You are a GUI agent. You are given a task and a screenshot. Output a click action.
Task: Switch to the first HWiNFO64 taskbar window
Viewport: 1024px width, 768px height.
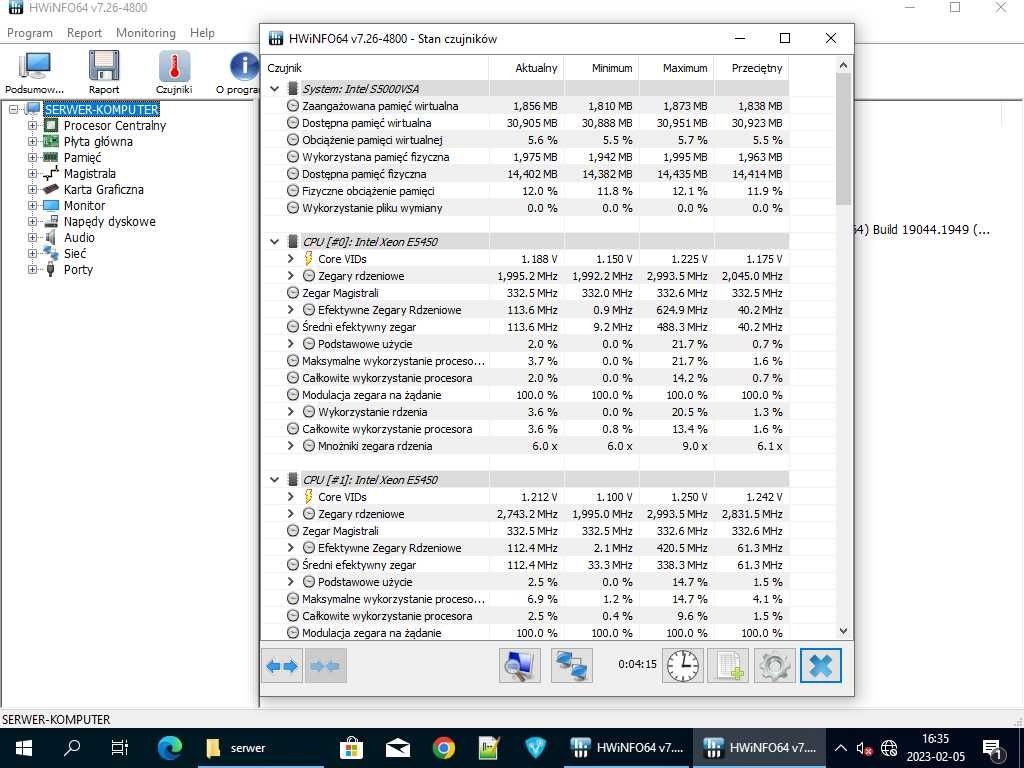tap(626, 748)
